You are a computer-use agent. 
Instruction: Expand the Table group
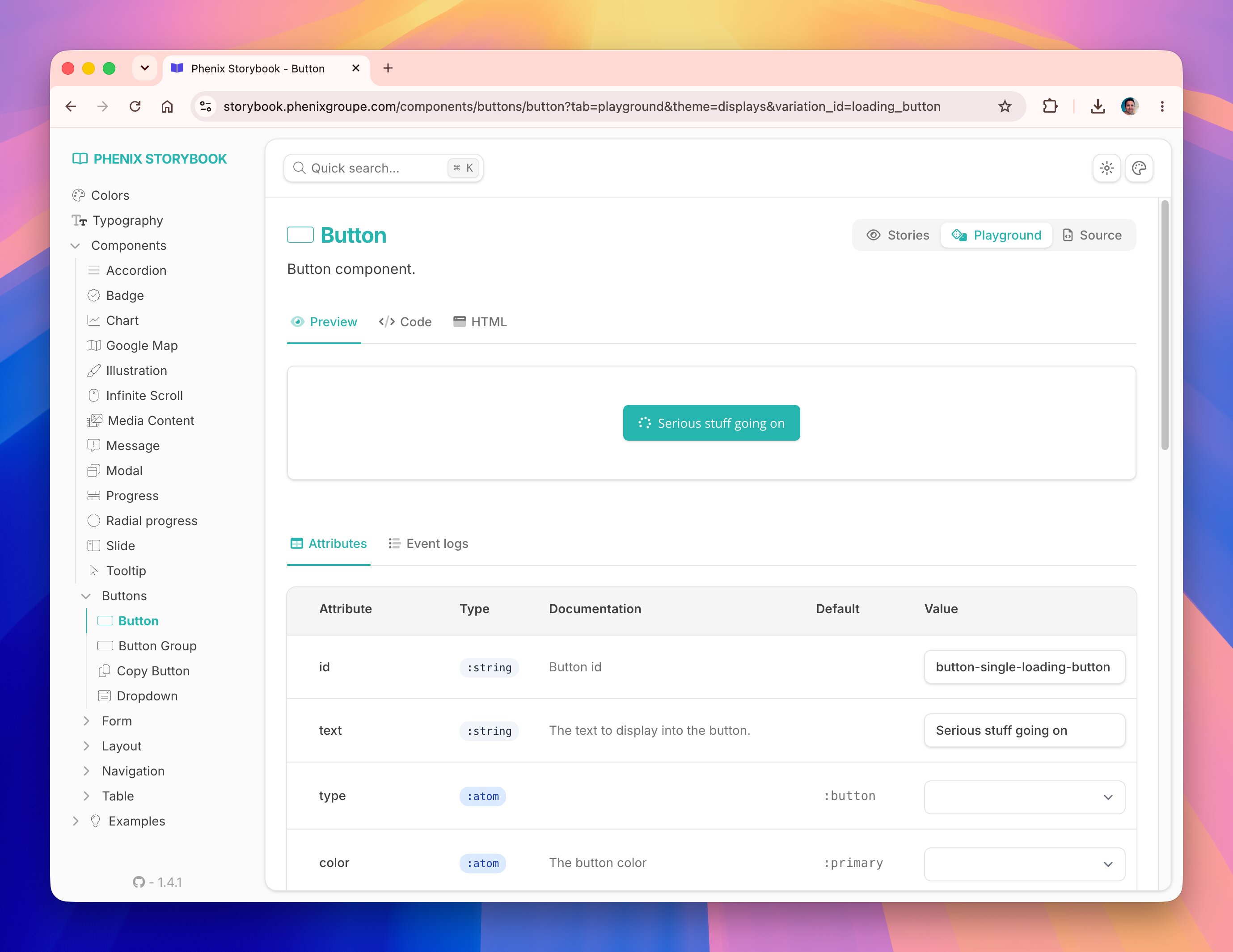(x=86, y=796)
